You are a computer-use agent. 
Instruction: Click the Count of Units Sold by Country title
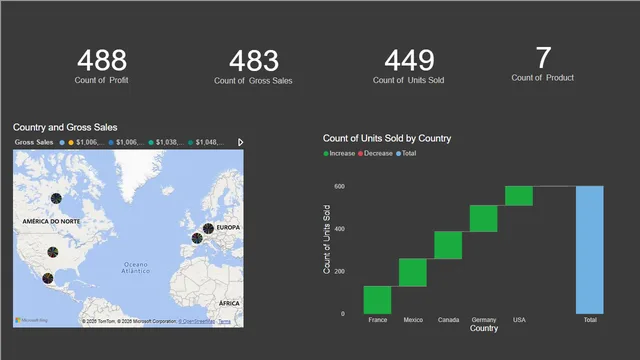(387, 138)
